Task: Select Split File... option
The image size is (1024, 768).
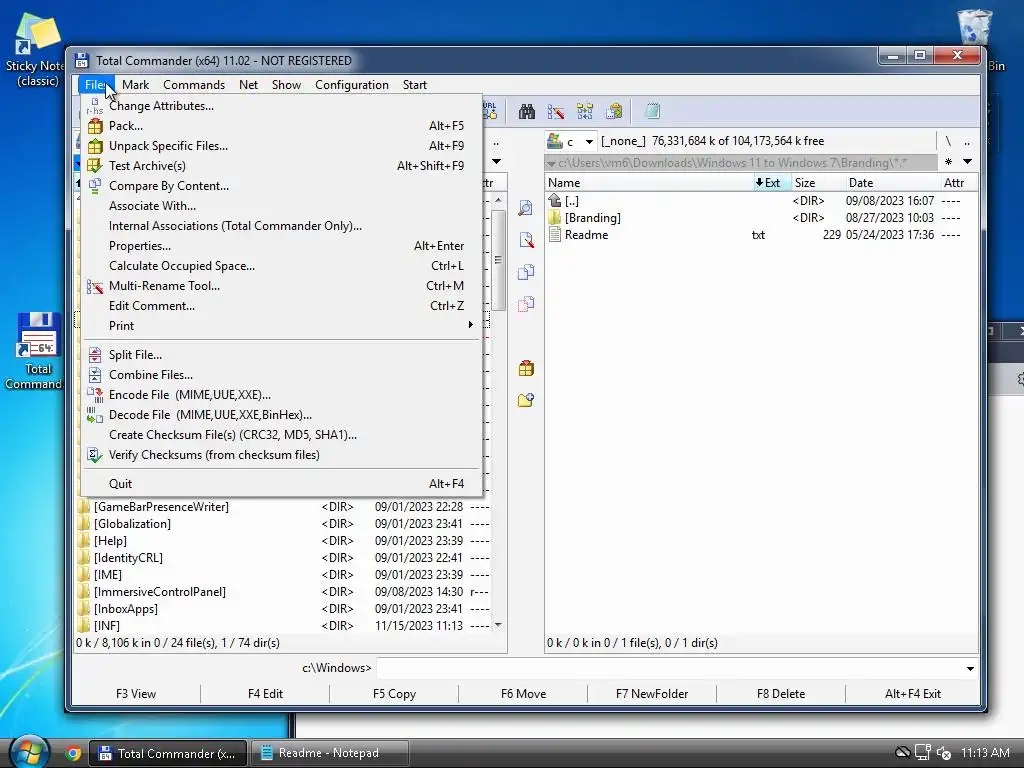Action: pos(281,355)
